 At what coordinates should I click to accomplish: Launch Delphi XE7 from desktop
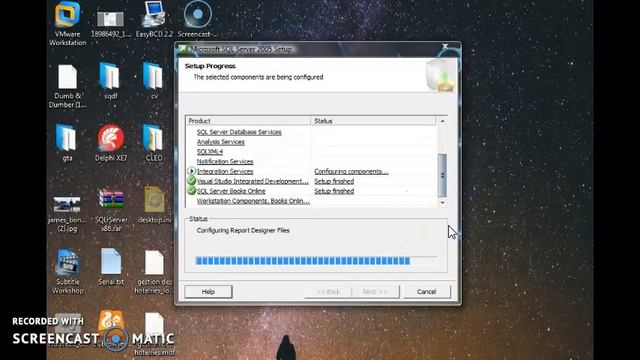pyautogui.click(x=111, y=143)
